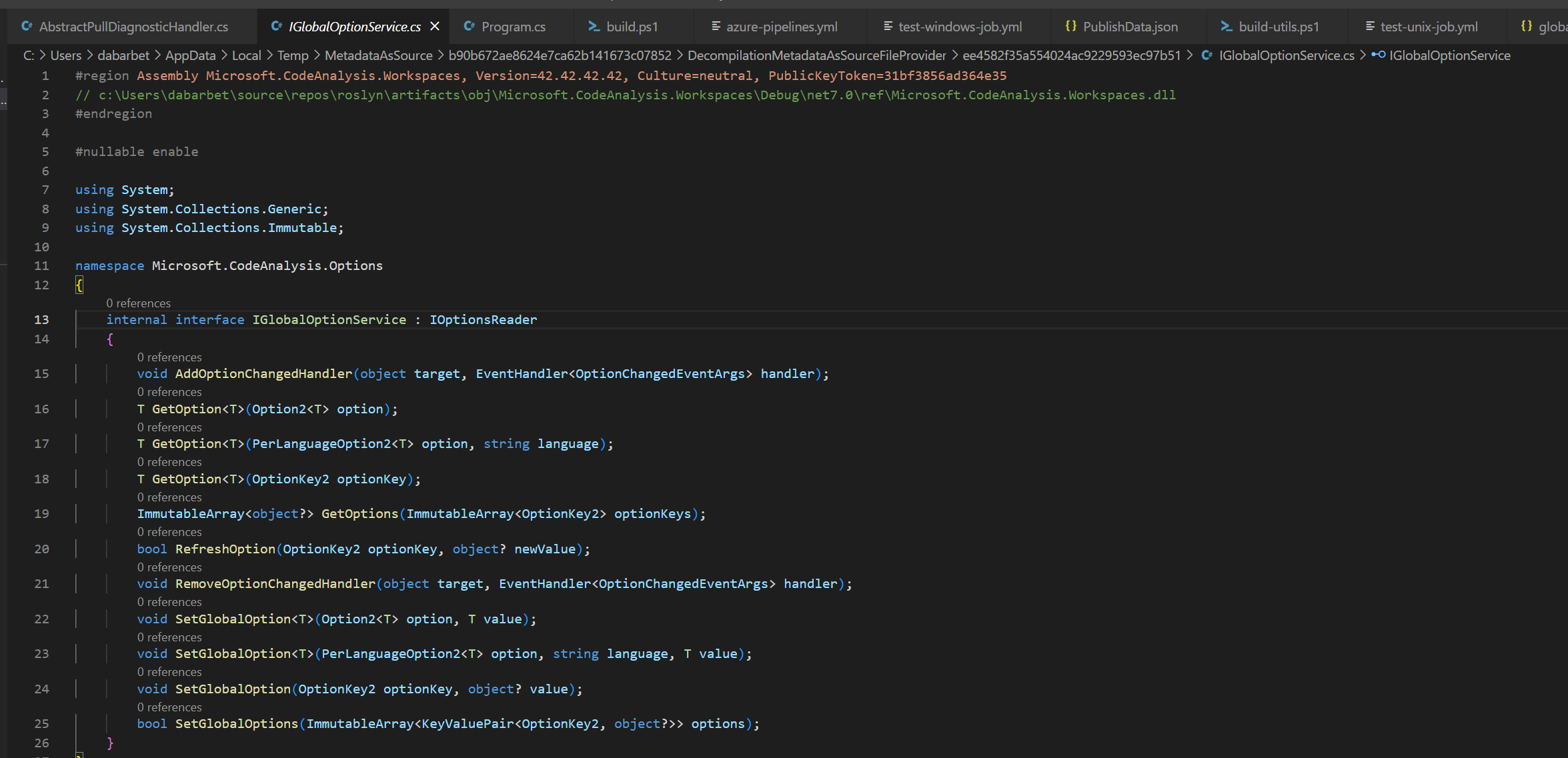Screen dimensions: 1568x758
Task: Close the IGlobalOptionService.cs tab
Action: click(436, 26)
